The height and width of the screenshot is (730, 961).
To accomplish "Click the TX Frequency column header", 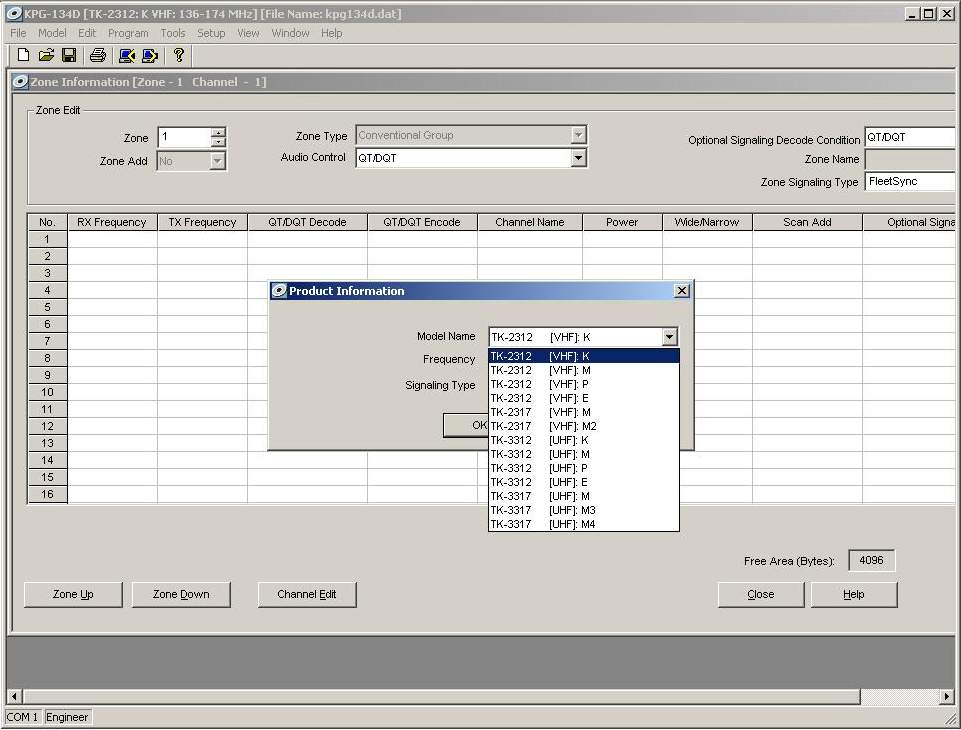I will pyautogui.click(x=202, y=222).
